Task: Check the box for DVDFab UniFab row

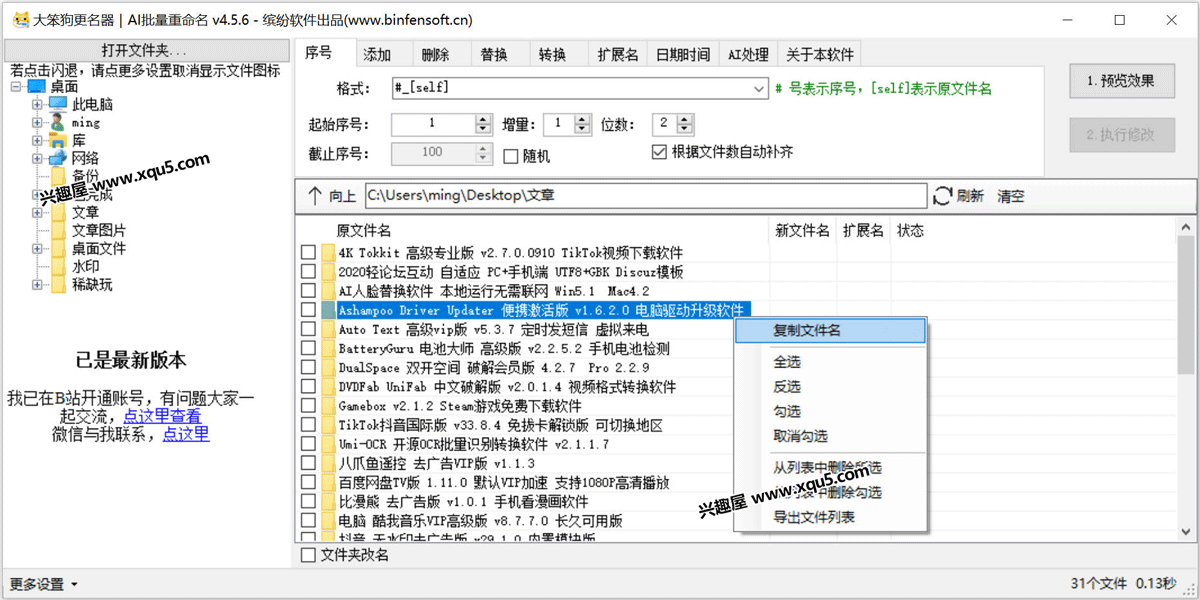Action: click(308, 387)
